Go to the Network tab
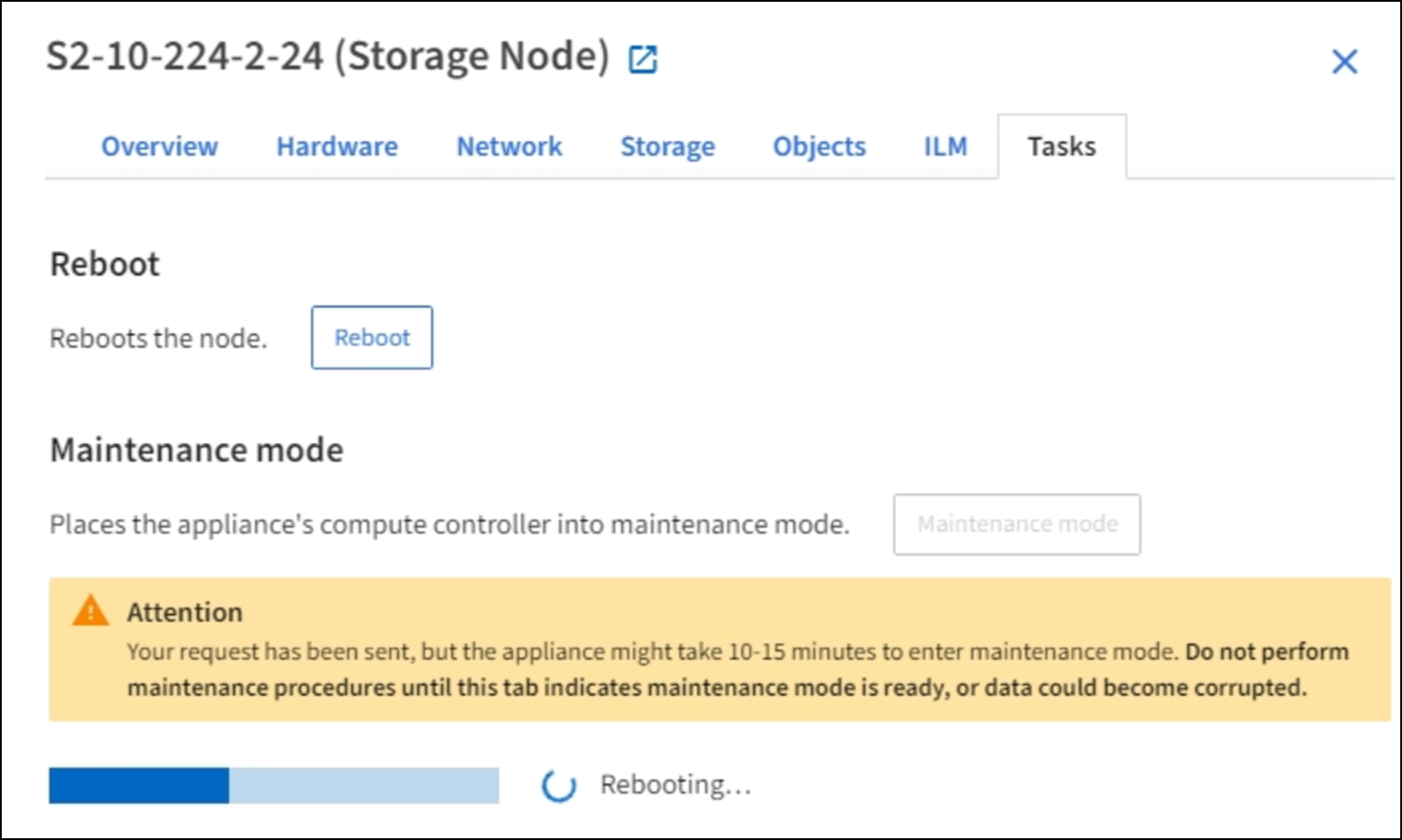 [508, 146]
